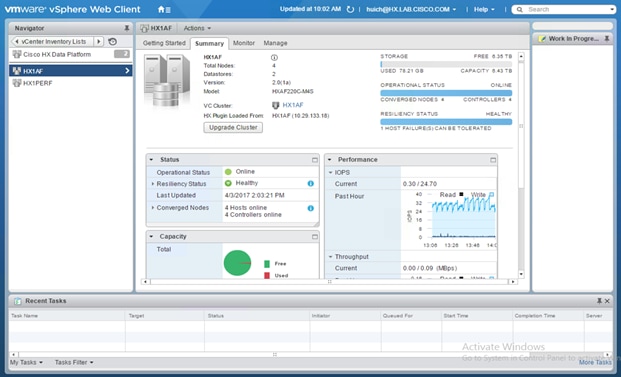Click the Recent Tasks panel icon

[18, 301]
